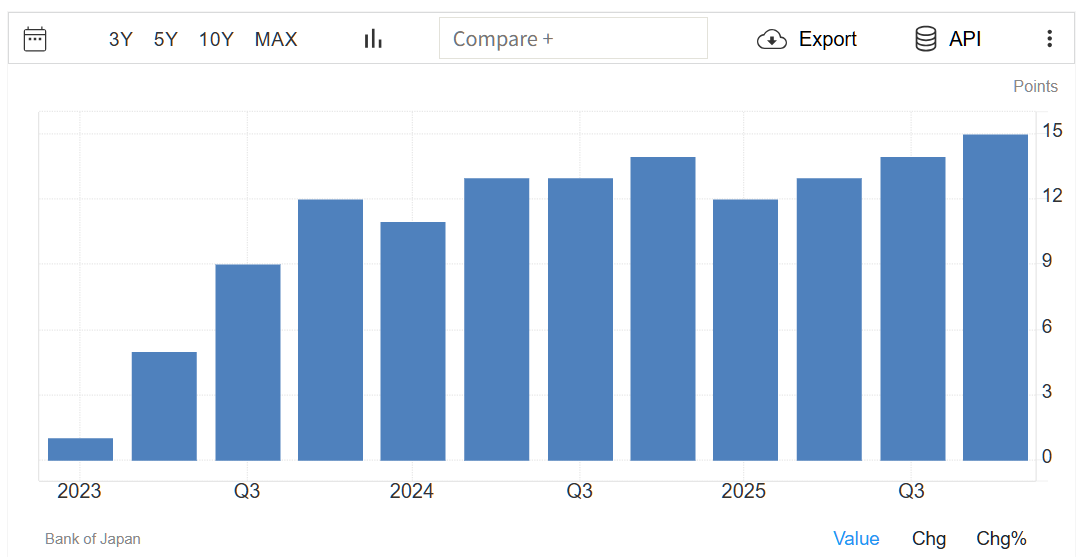Screen dimensions: 1084x557
Task: Switch to the 5Y time range
Action: tap(165, 39)
